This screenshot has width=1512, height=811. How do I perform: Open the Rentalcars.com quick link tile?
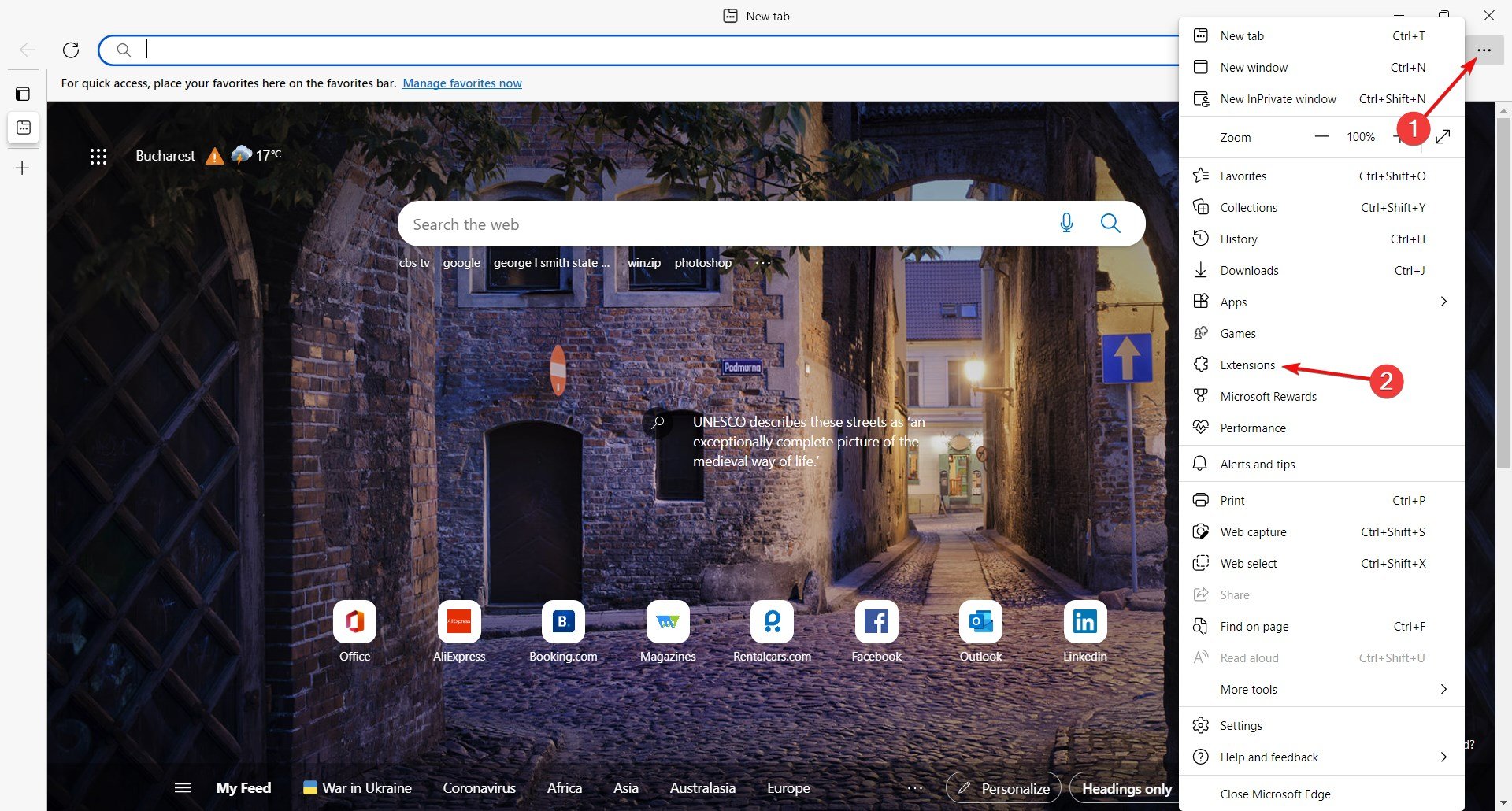[773, 632]
